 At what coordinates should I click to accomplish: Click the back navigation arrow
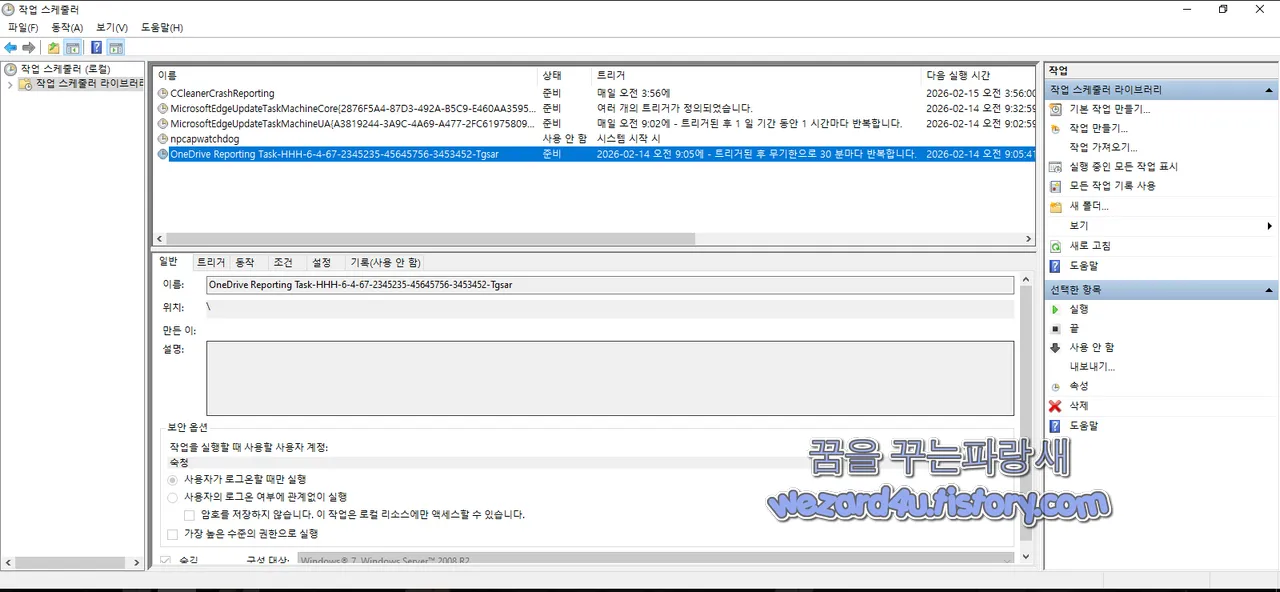(x=10, y=47)
